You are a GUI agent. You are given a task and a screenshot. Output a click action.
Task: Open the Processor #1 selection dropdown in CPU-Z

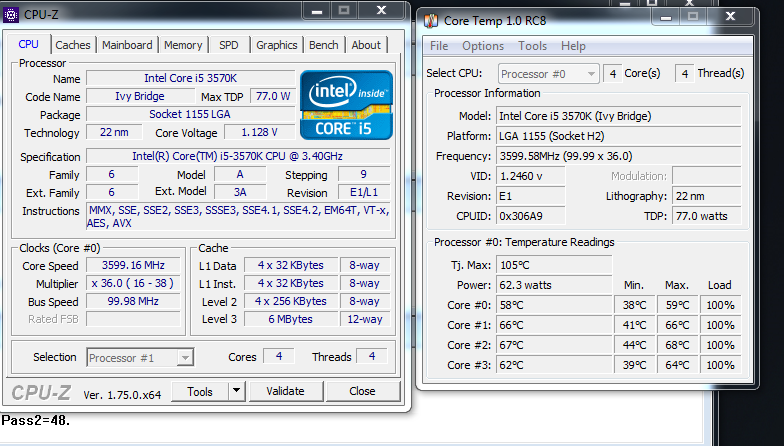point(140,358)
